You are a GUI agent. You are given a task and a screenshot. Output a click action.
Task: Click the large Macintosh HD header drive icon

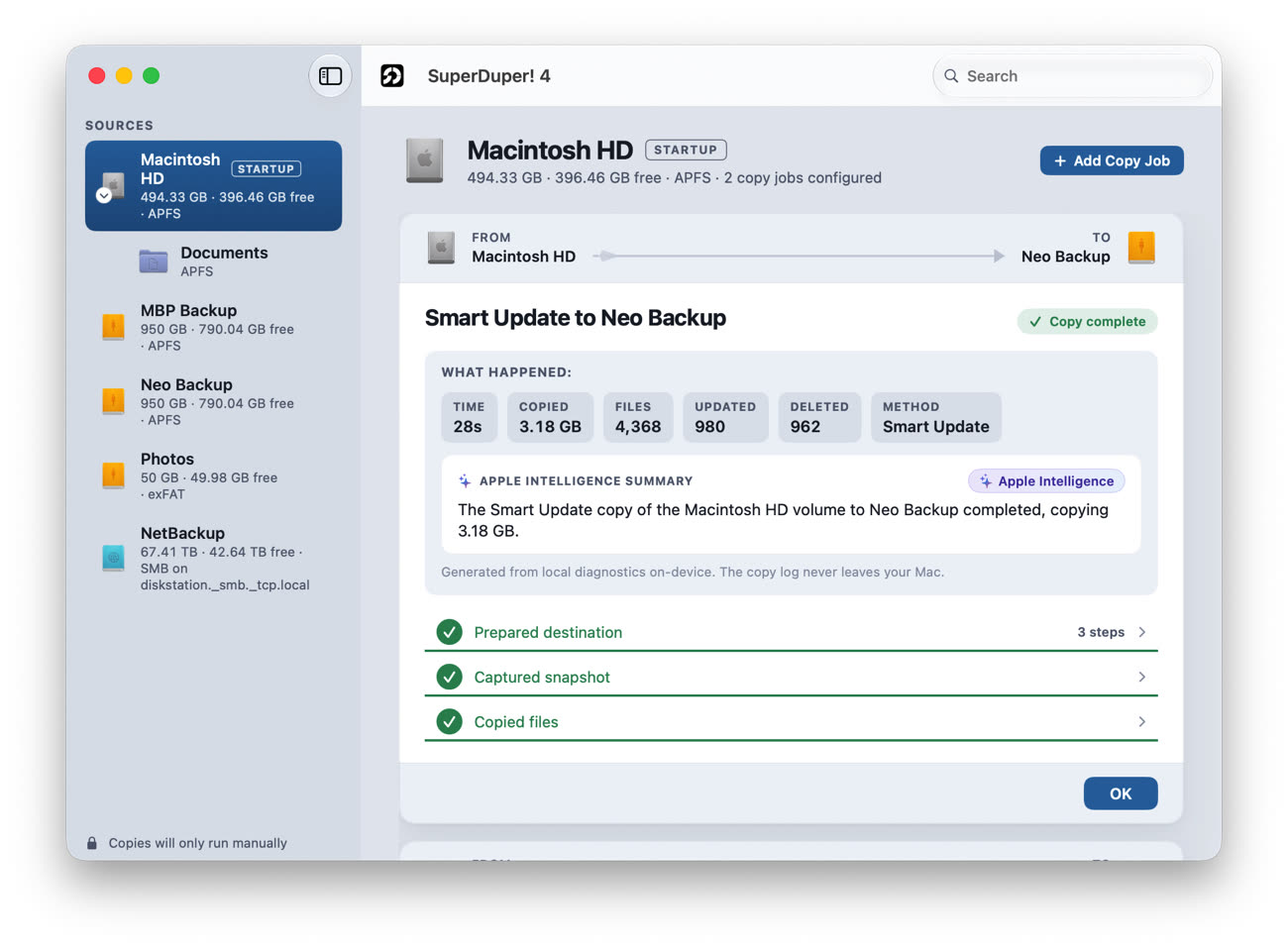click(x=425, y=161)
